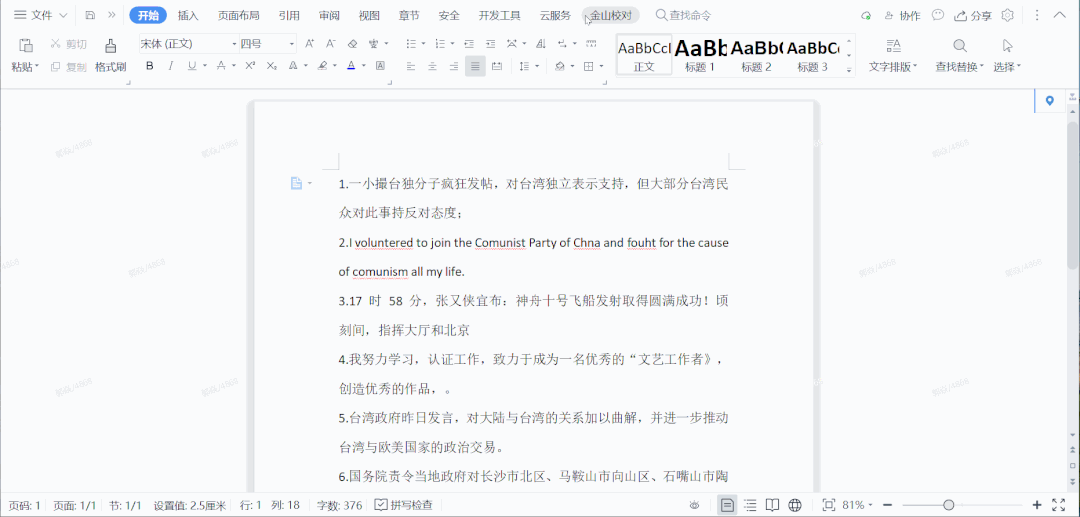Open the 审阅 tab
This screenshot has width=1080, height=517.
click(x=329, y=15)
